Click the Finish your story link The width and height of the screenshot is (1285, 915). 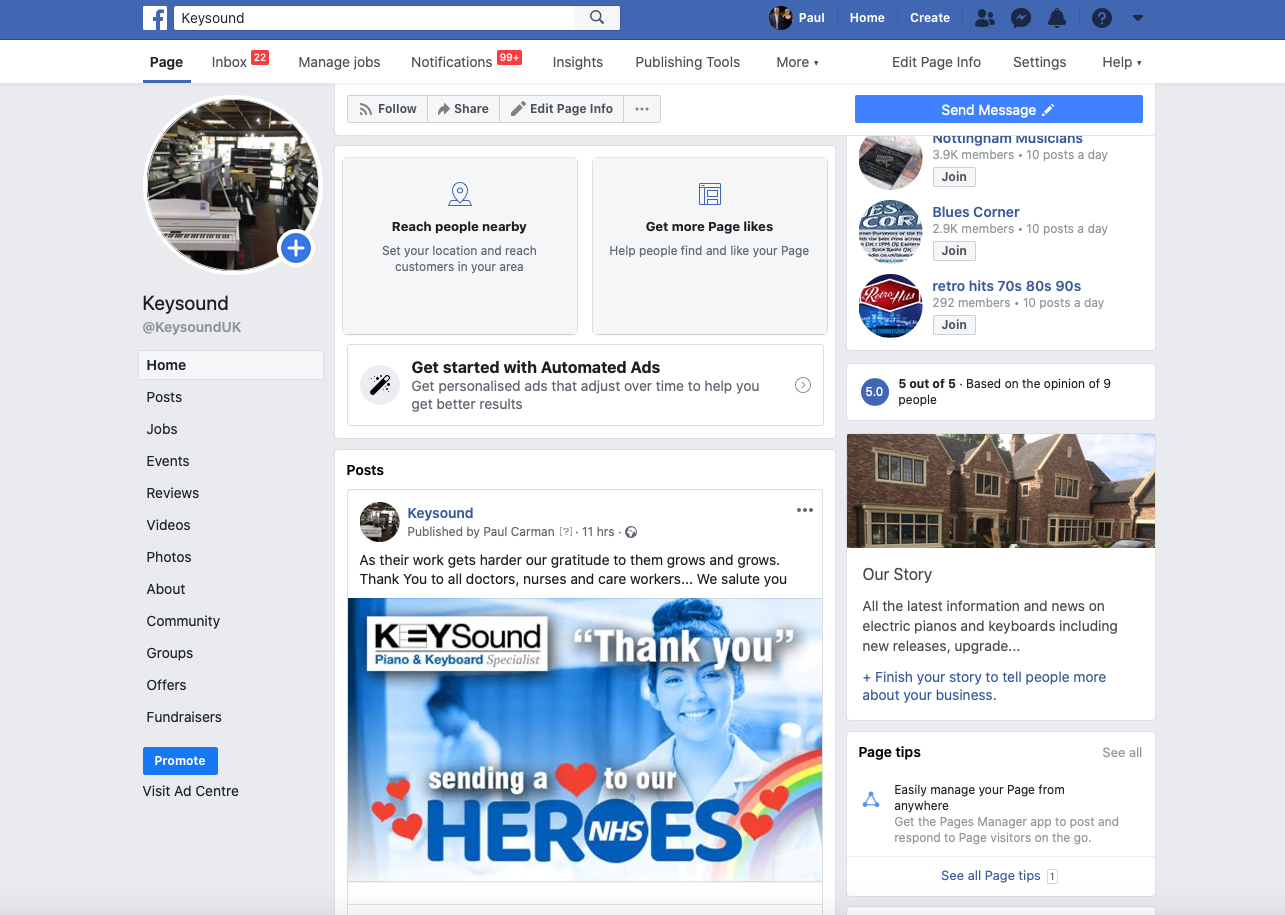click(x=984, y=686)
